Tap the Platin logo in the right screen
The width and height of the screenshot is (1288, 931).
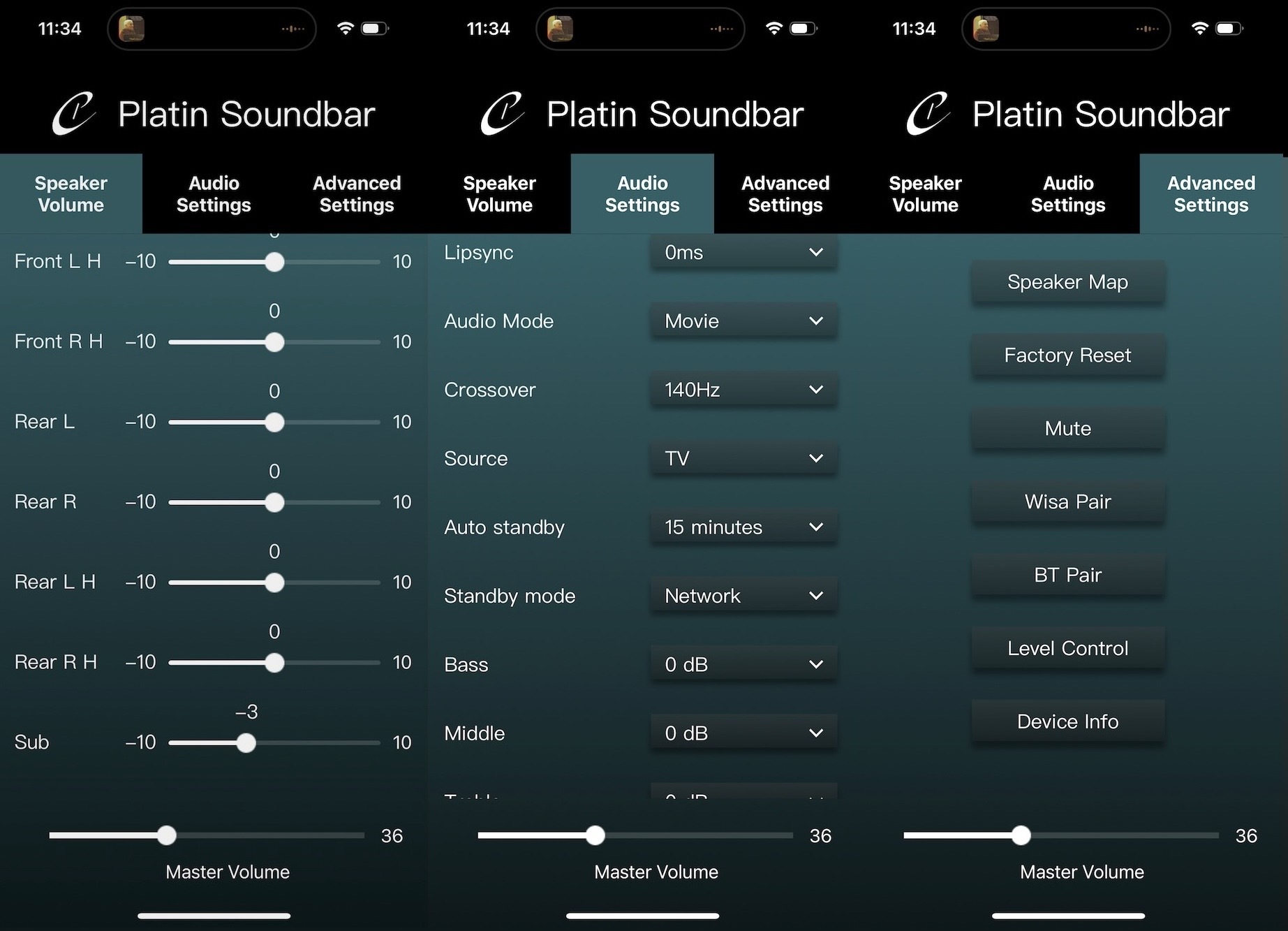928,113
